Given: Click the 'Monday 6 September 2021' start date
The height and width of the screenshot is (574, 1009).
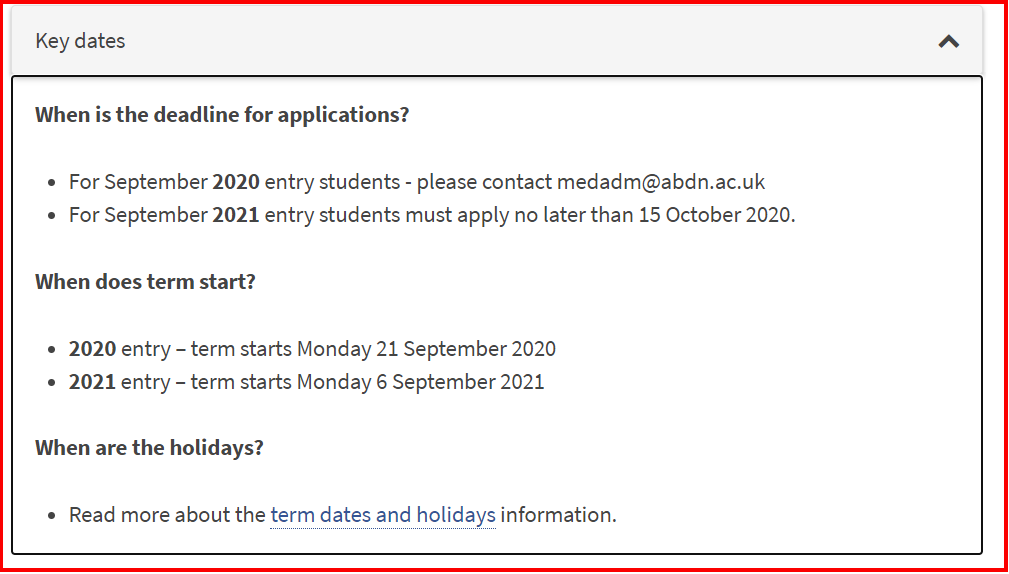Looking at the screenshot, I should pyautogui.click(x=420, y=382).
